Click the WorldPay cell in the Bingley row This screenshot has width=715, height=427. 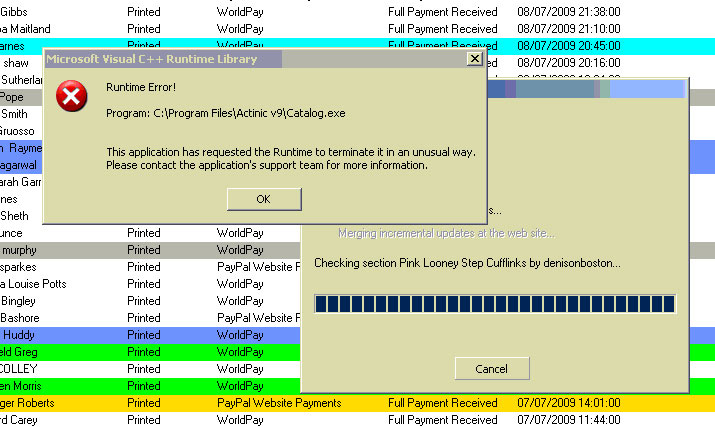240,301
